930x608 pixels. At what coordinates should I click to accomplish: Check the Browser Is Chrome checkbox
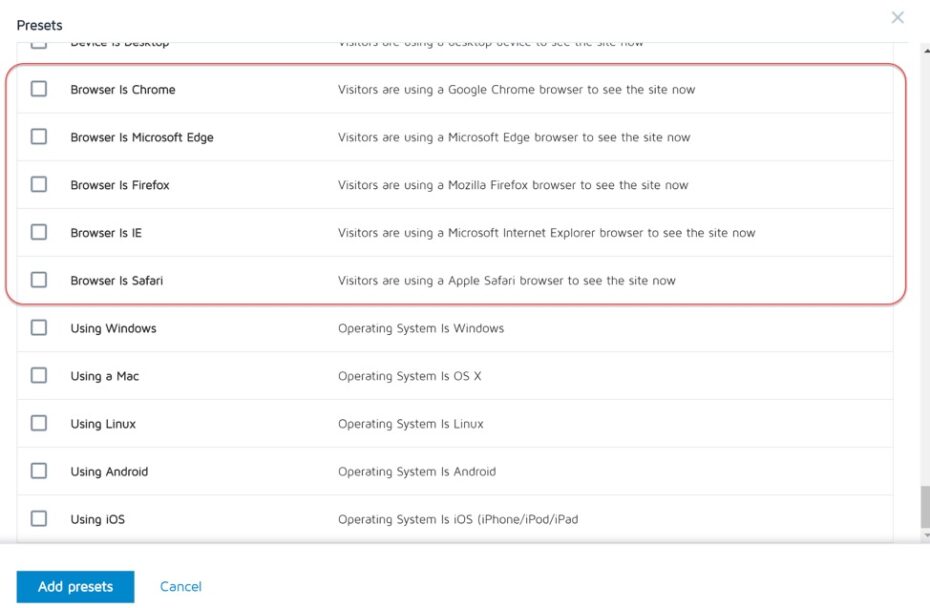click(x=39, y=89)
